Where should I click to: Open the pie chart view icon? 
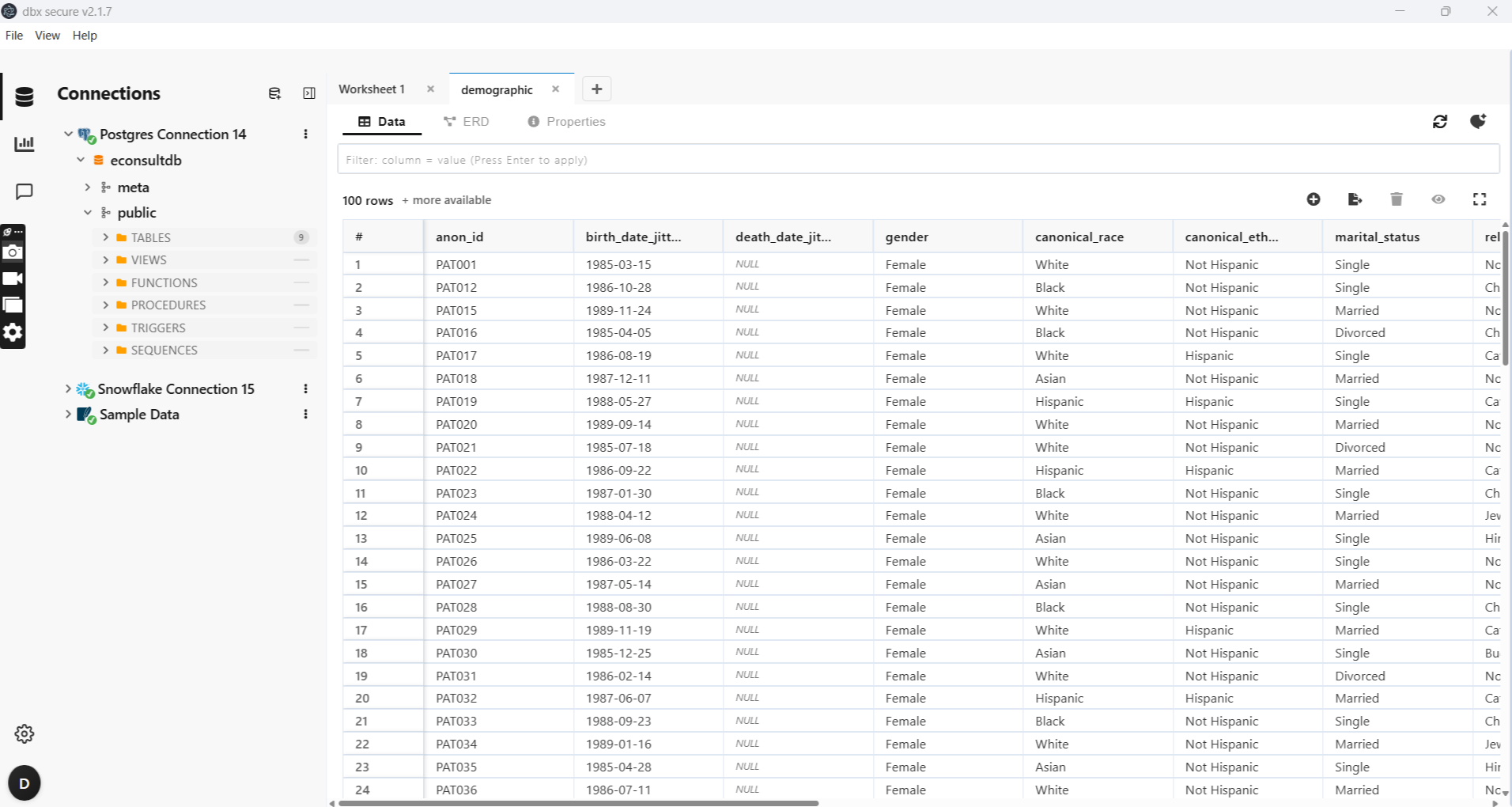tap(1478, 121)
